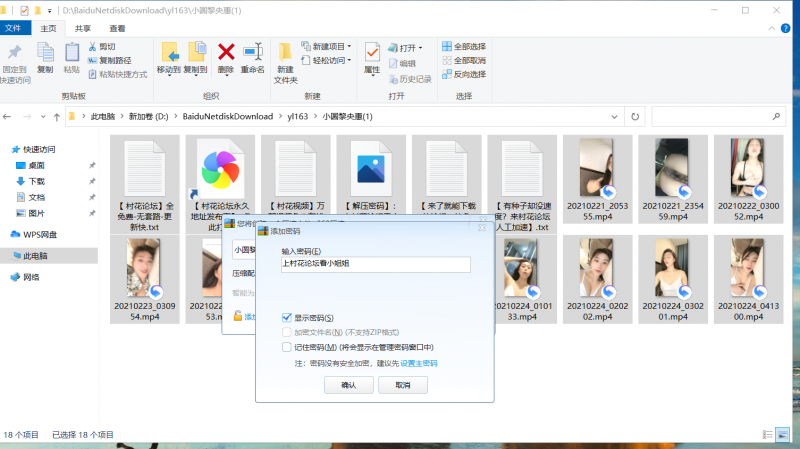Select the Copy Path (复制路径) icon
Image resolution: width=800 pixels, height=449 pixels.
(x=93, y=60)
